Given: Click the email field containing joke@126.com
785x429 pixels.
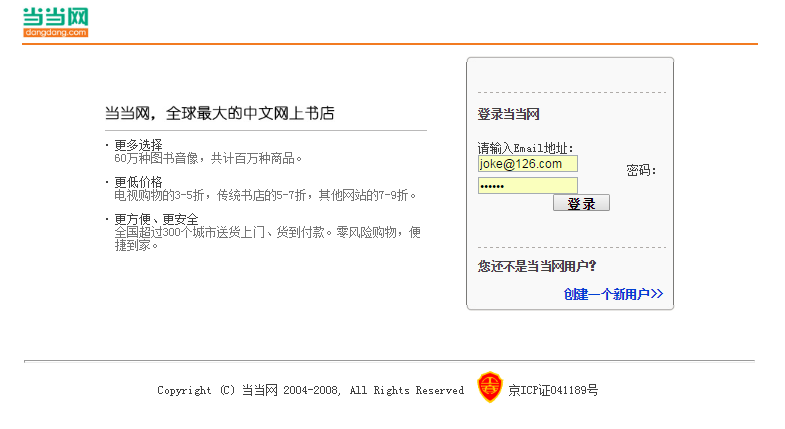Looking at the screenshot, I should pyautogui.click(x=528, y=164).
